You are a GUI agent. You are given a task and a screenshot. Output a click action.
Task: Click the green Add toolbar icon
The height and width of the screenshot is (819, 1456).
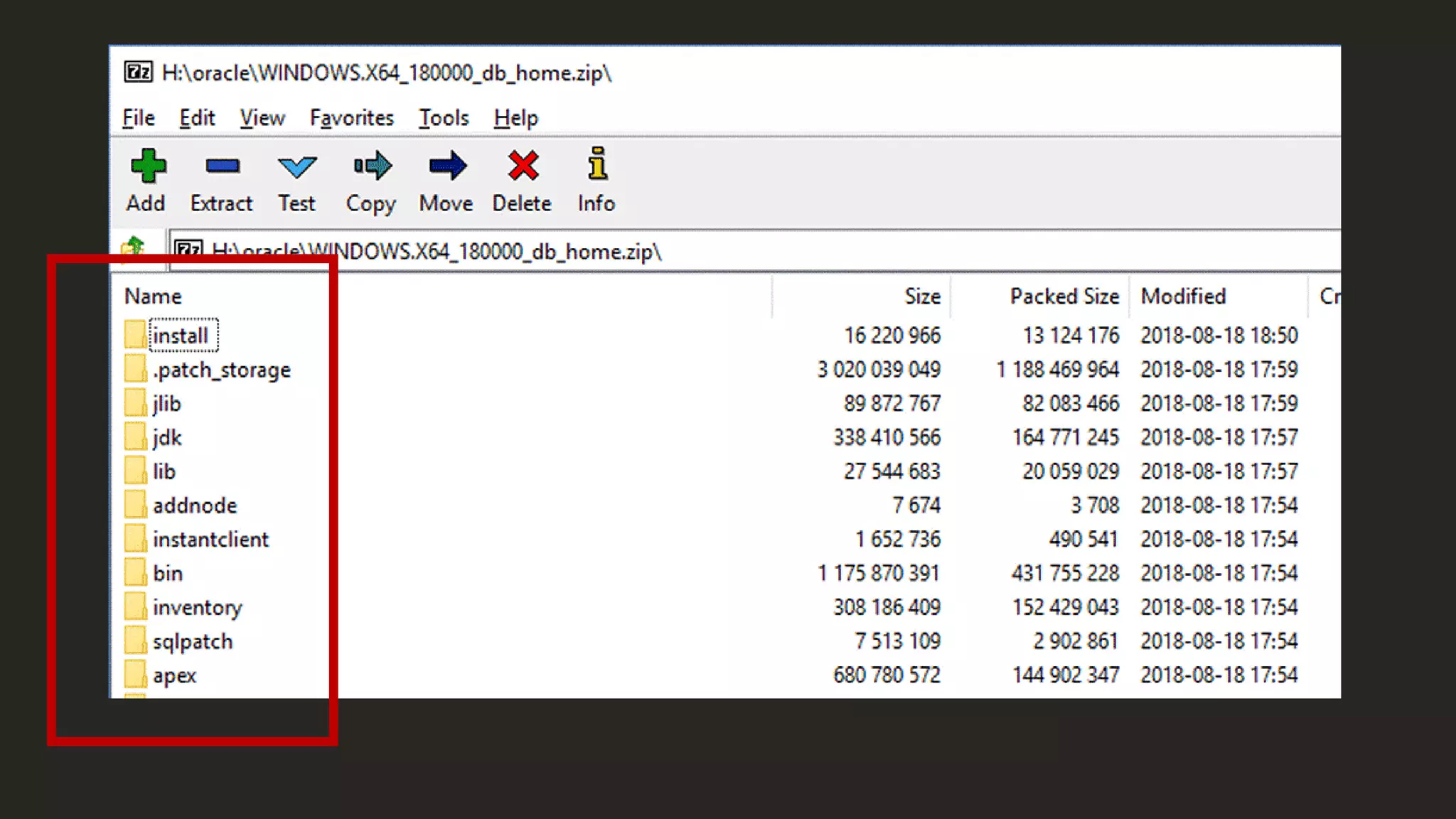[147, 167]
